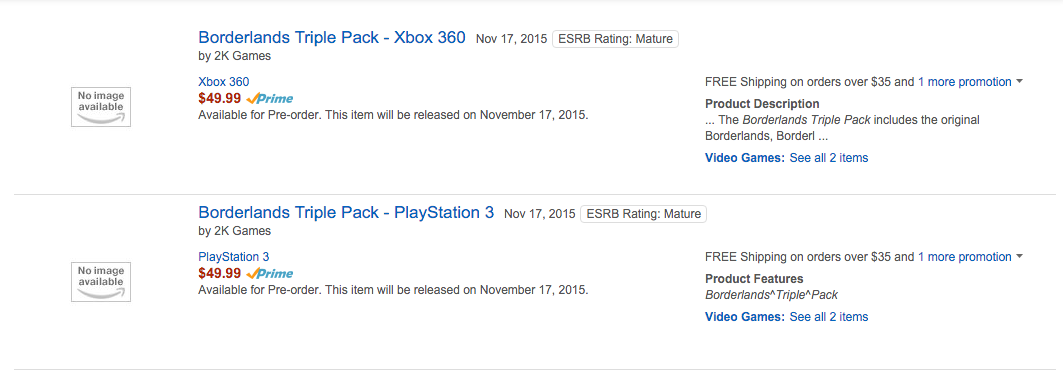Click the ESRB Rating: Mature badge for PlayStation 3
1063x370 pixels.
point(643,214)
